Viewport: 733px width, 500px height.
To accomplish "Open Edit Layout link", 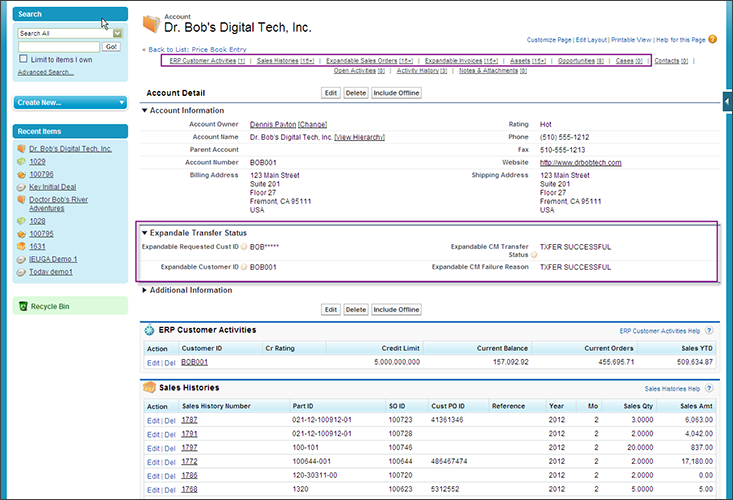I will [x=591, y=40].
